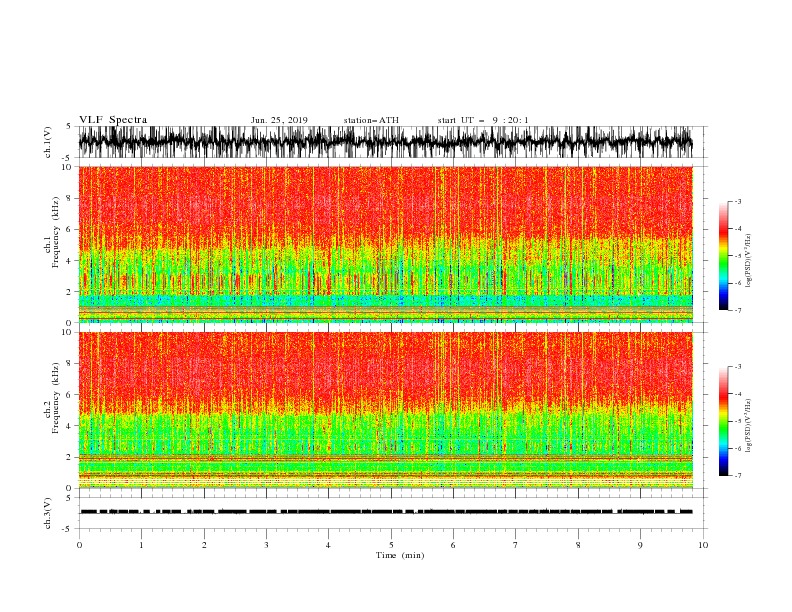The height and width of the screenshot is (612, 792).
Task: Click the upper color bar "-6" label
Action: click(x=737, y=283)
